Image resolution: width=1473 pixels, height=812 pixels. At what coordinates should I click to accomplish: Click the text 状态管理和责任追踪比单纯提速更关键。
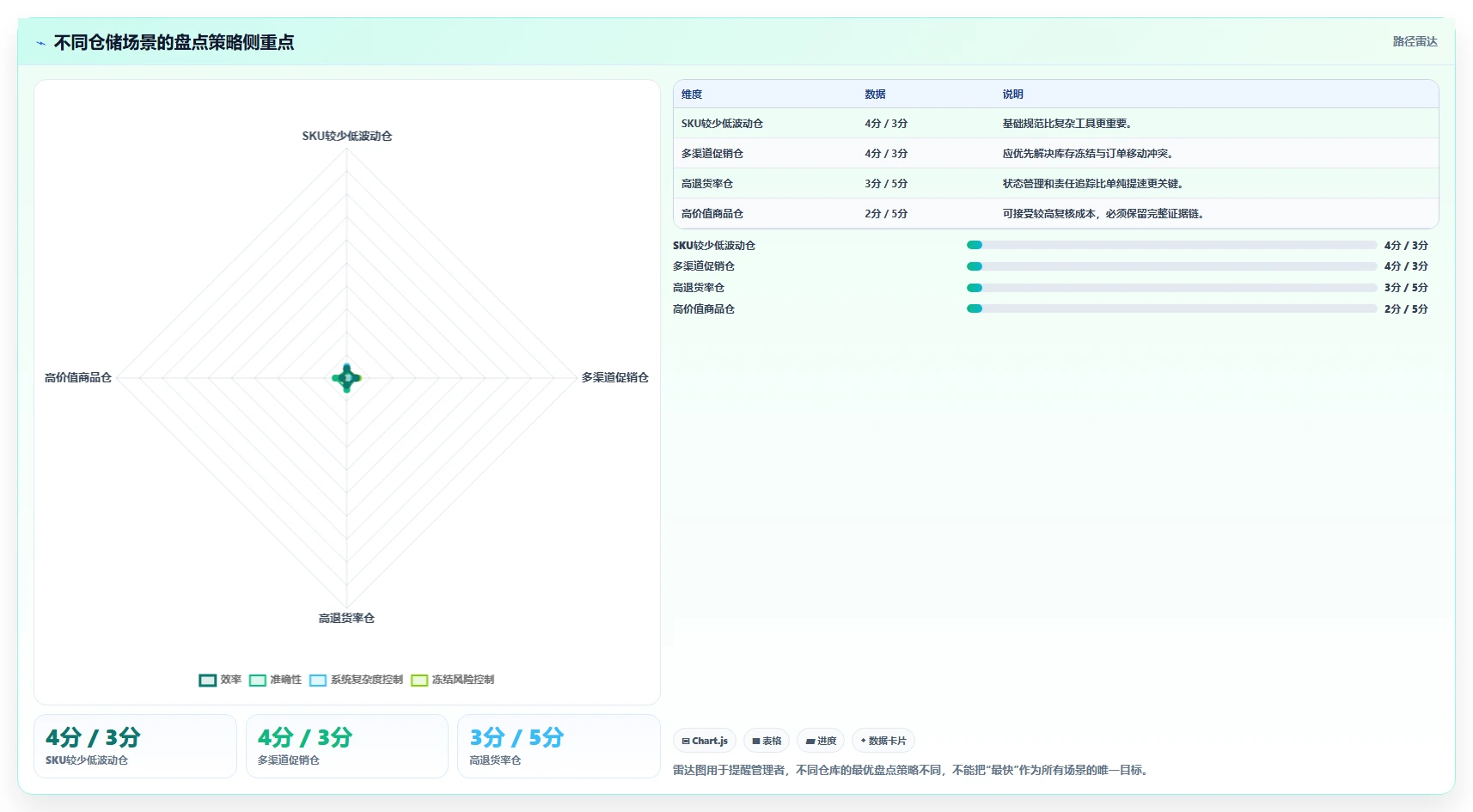click(1094, 184)
